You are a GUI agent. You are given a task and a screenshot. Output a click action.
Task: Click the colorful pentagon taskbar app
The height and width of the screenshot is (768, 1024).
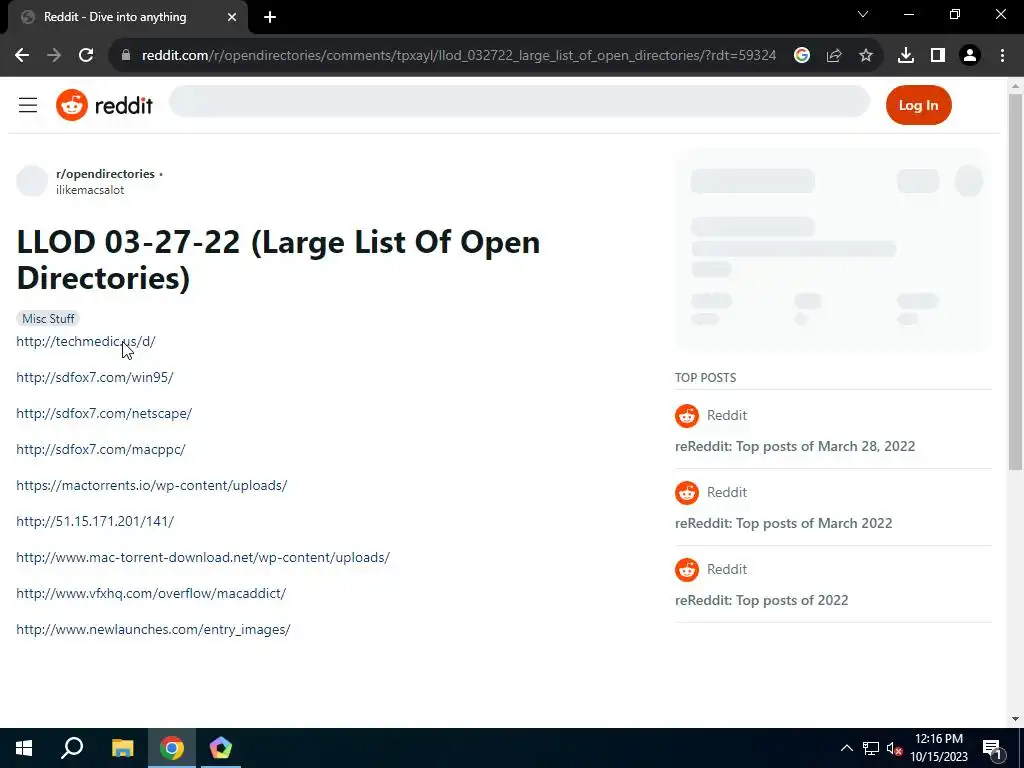[221, 748]
